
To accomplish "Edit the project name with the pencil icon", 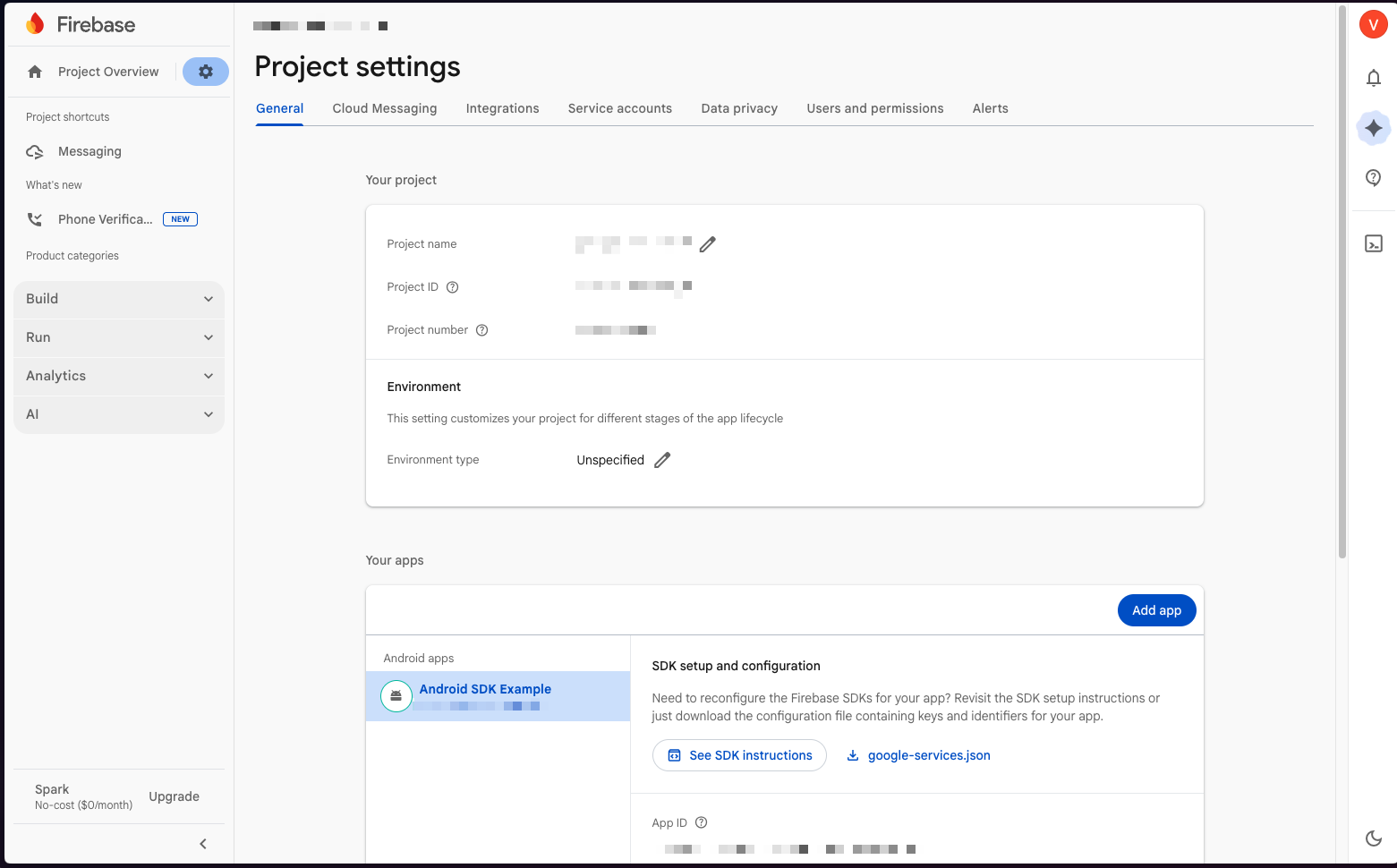I will pyautogui.click(x=708, y=243).
